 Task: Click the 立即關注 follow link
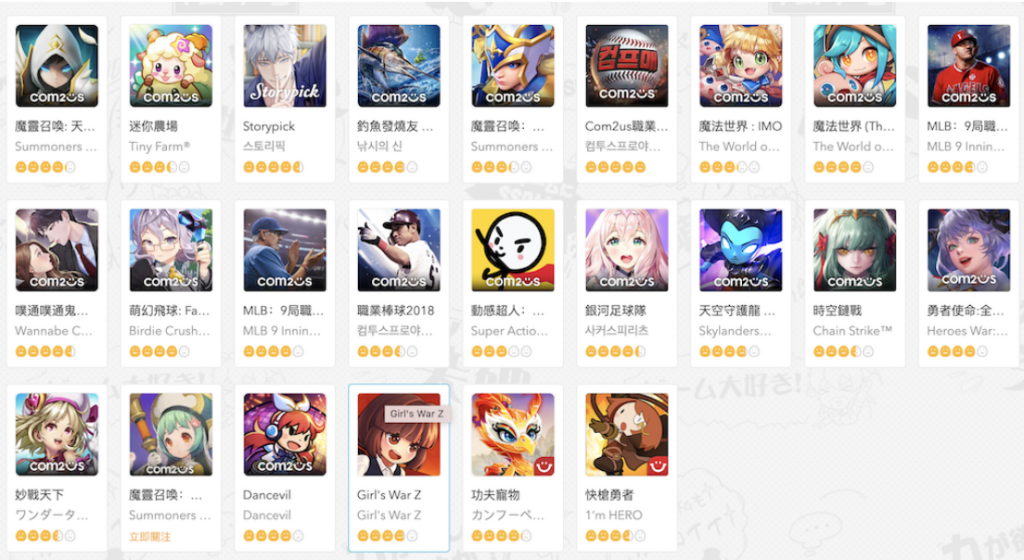(x=150, y=537)
